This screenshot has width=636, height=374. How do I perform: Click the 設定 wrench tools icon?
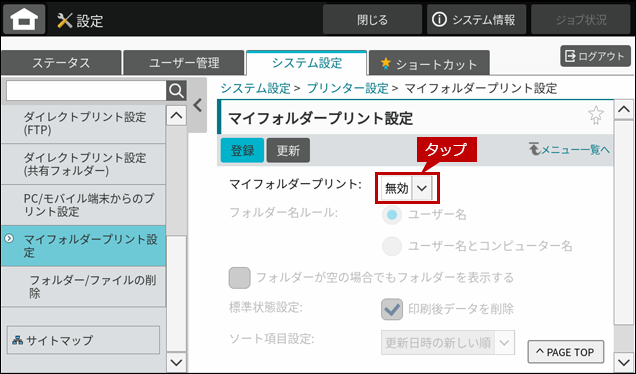pyautogui.click(x=64, y=20)
